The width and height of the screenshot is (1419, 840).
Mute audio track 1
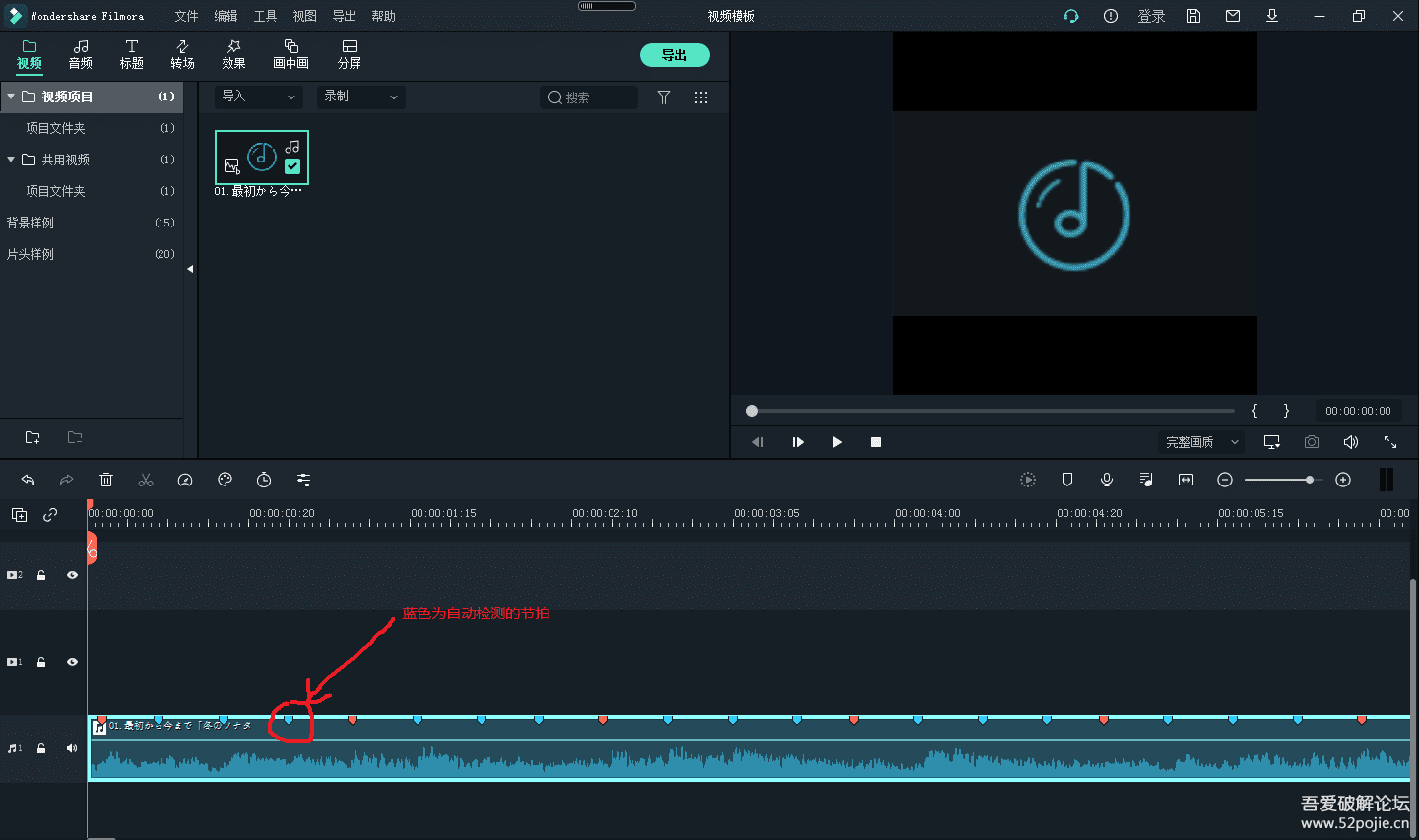pos(72,748)
